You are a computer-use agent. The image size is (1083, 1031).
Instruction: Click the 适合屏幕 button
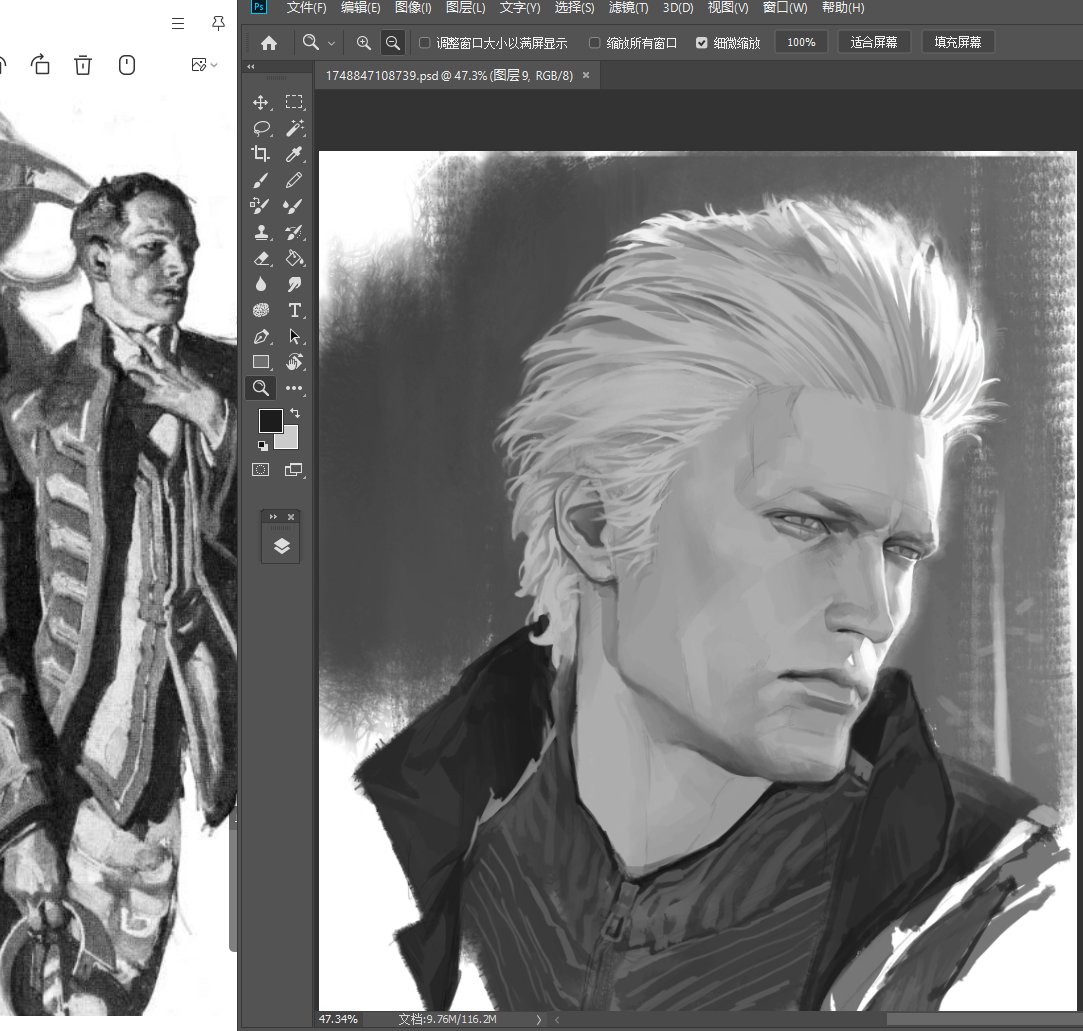click(x=874, y=42)
